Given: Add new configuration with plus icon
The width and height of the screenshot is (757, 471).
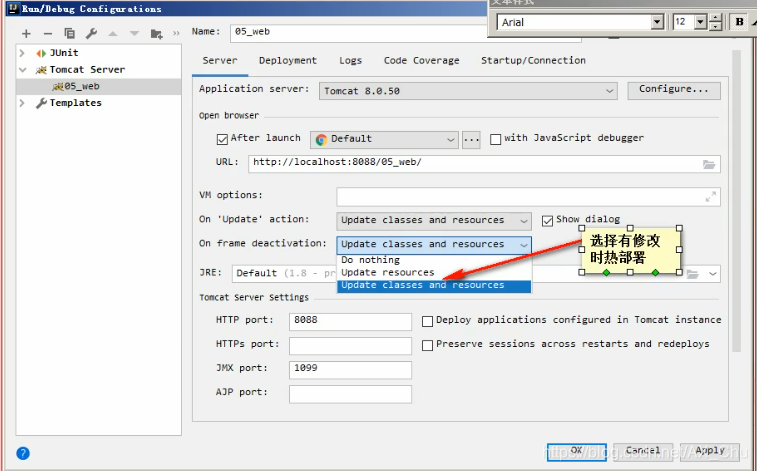Looking at the screenshot, I should (x=26, y=34).
